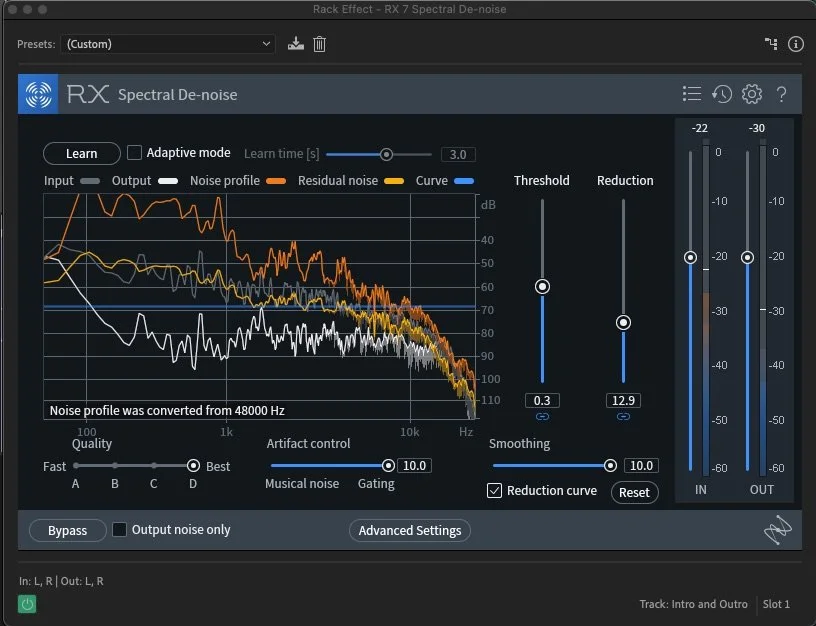
Task: Click the Artifact control slider handle
Action: click(x=388, y=466)
